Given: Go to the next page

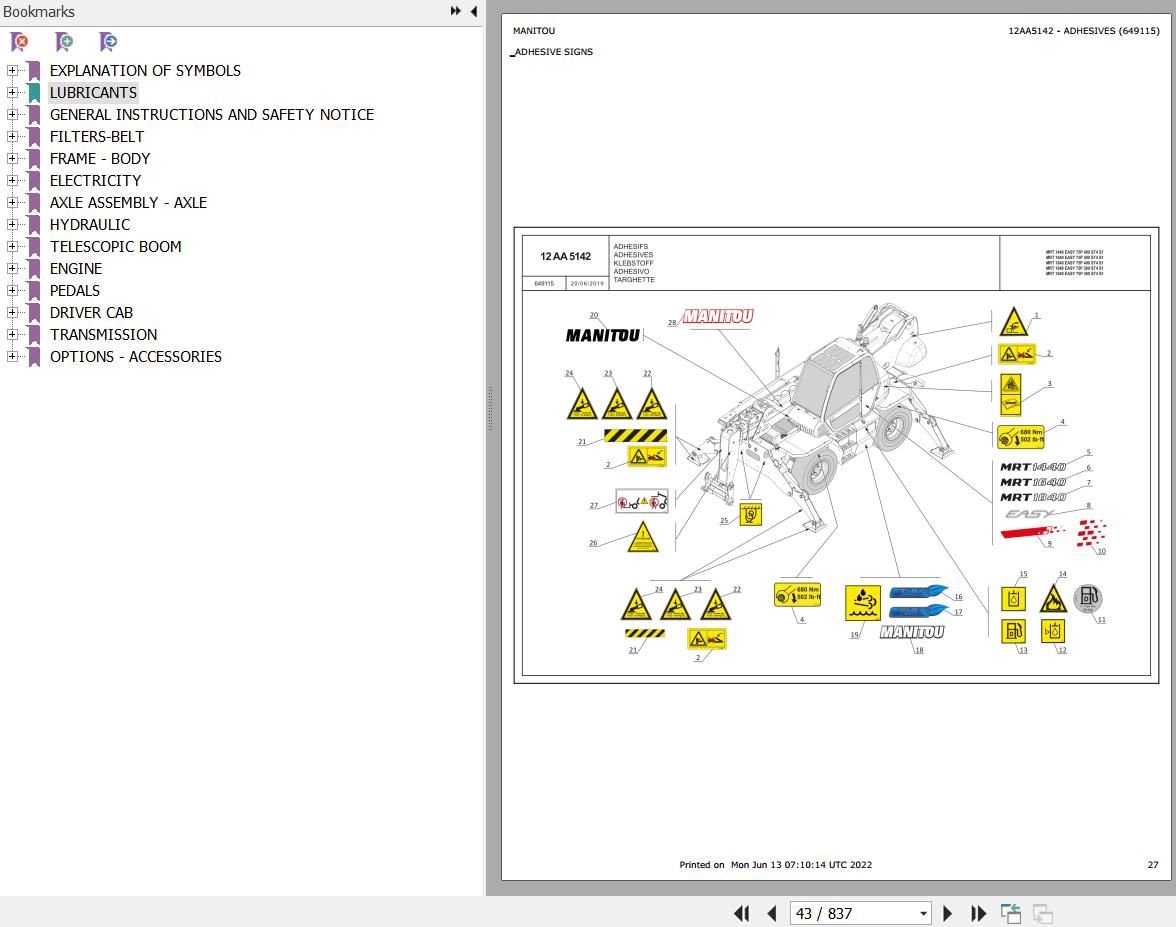Looking at the screenshot, I should [947, 914].
